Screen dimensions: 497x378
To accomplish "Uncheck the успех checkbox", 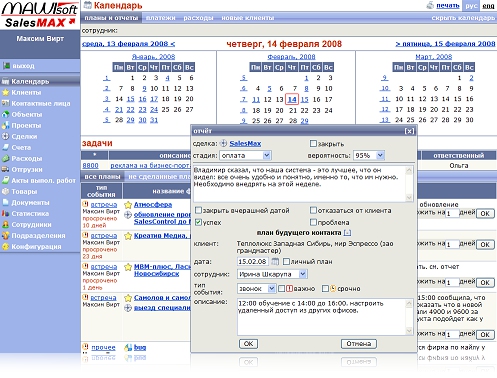I will [x=198, y=222].
